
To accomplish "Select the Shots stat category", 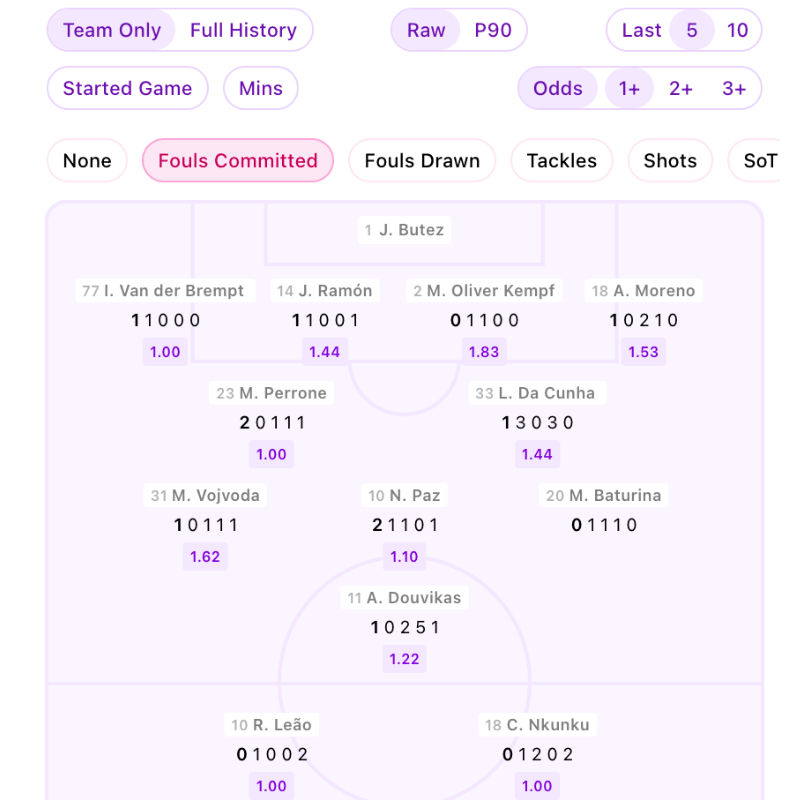I will click(x=669, y=160).
